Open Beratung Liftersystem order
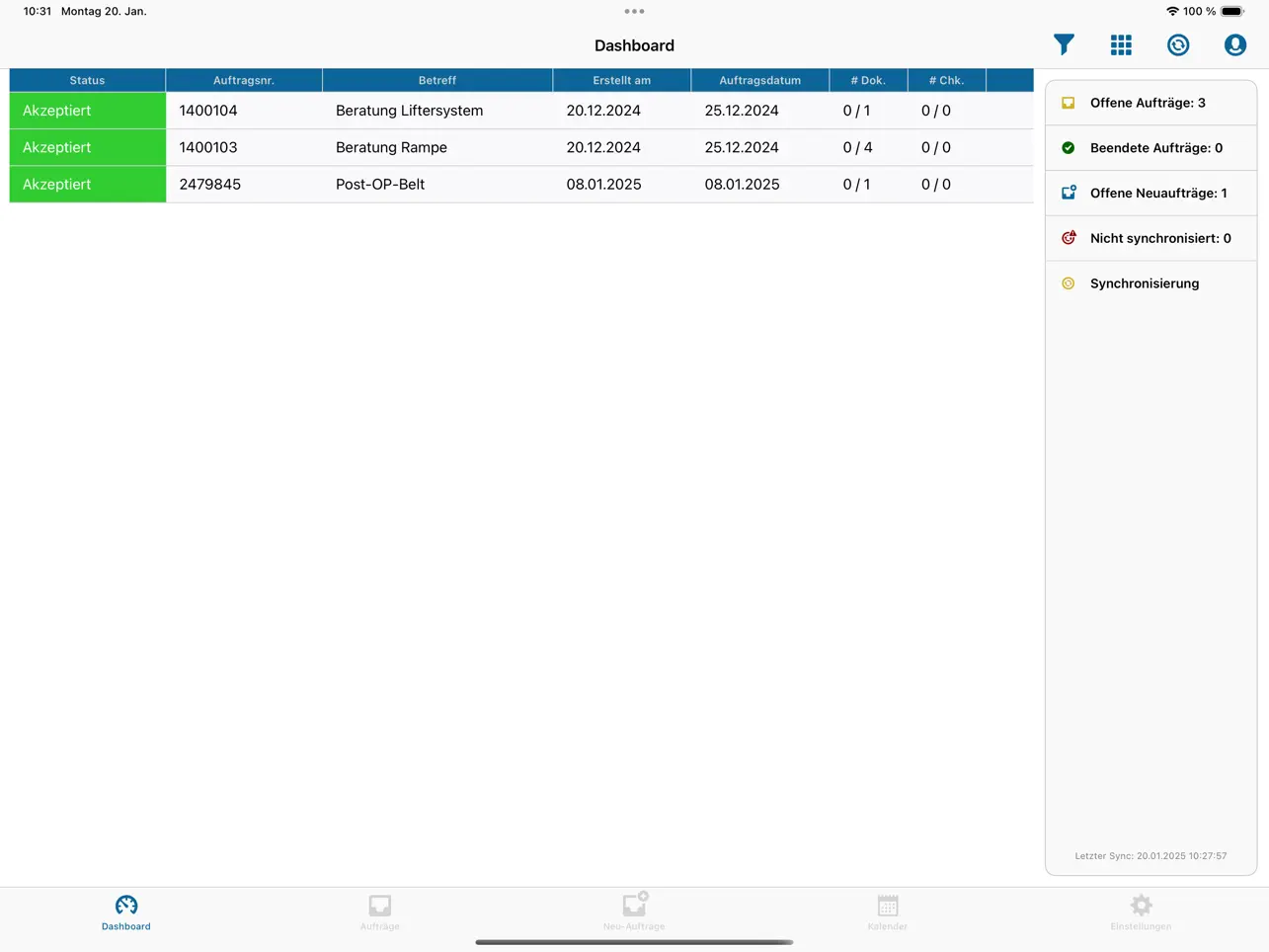This screenshot has height=952, width=1269. (410, 111)
